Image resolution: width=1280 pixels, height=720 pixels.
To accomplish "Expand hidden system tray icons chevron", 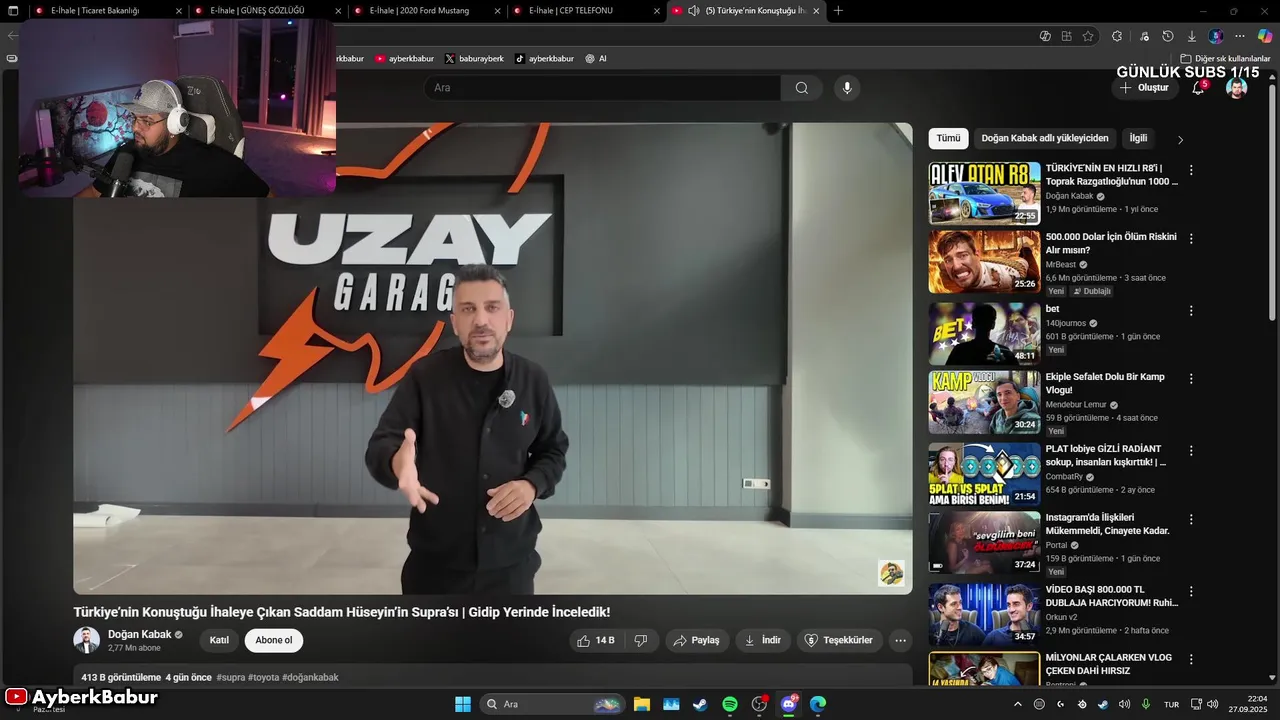I will click(x=1018, y=704).
